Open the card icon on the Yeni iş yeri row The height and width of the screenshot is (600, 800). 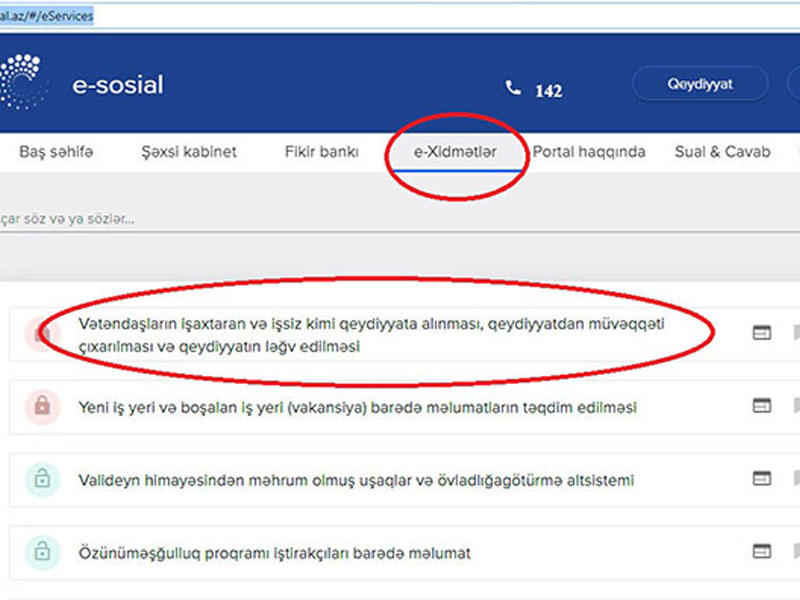762,406
